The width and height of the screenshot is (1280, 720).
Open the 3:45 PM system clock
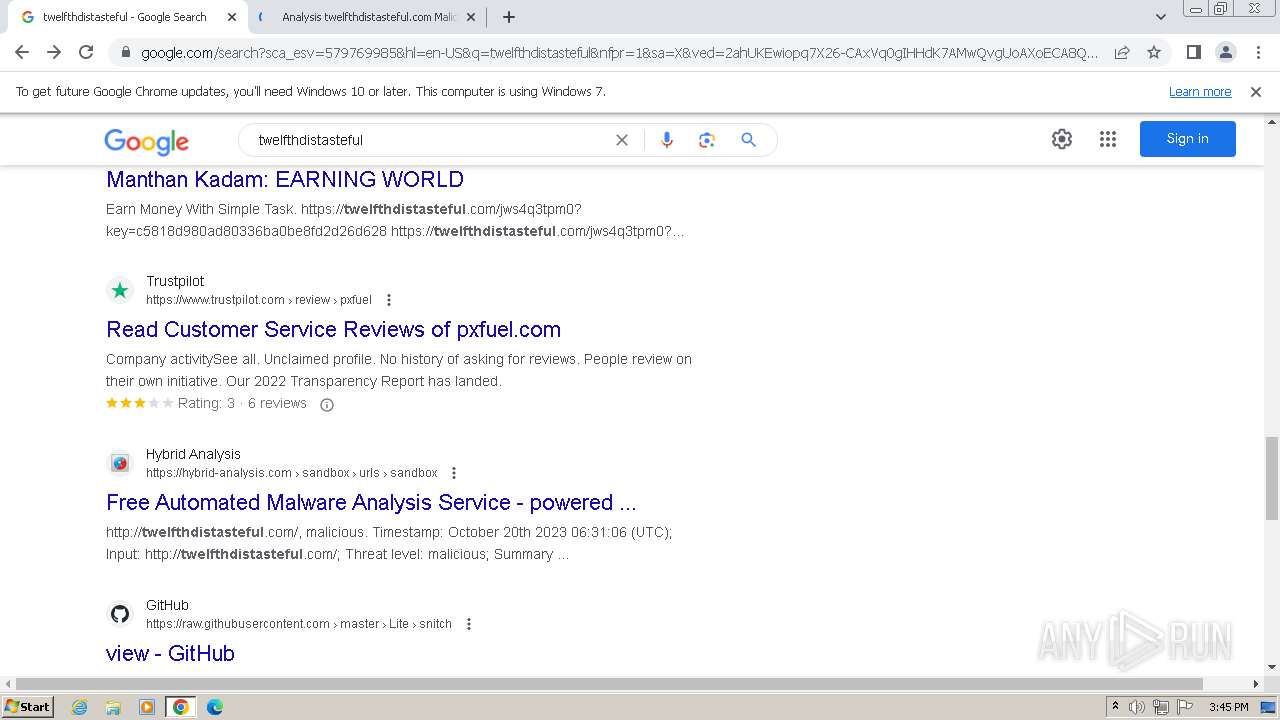[1228, 707]
